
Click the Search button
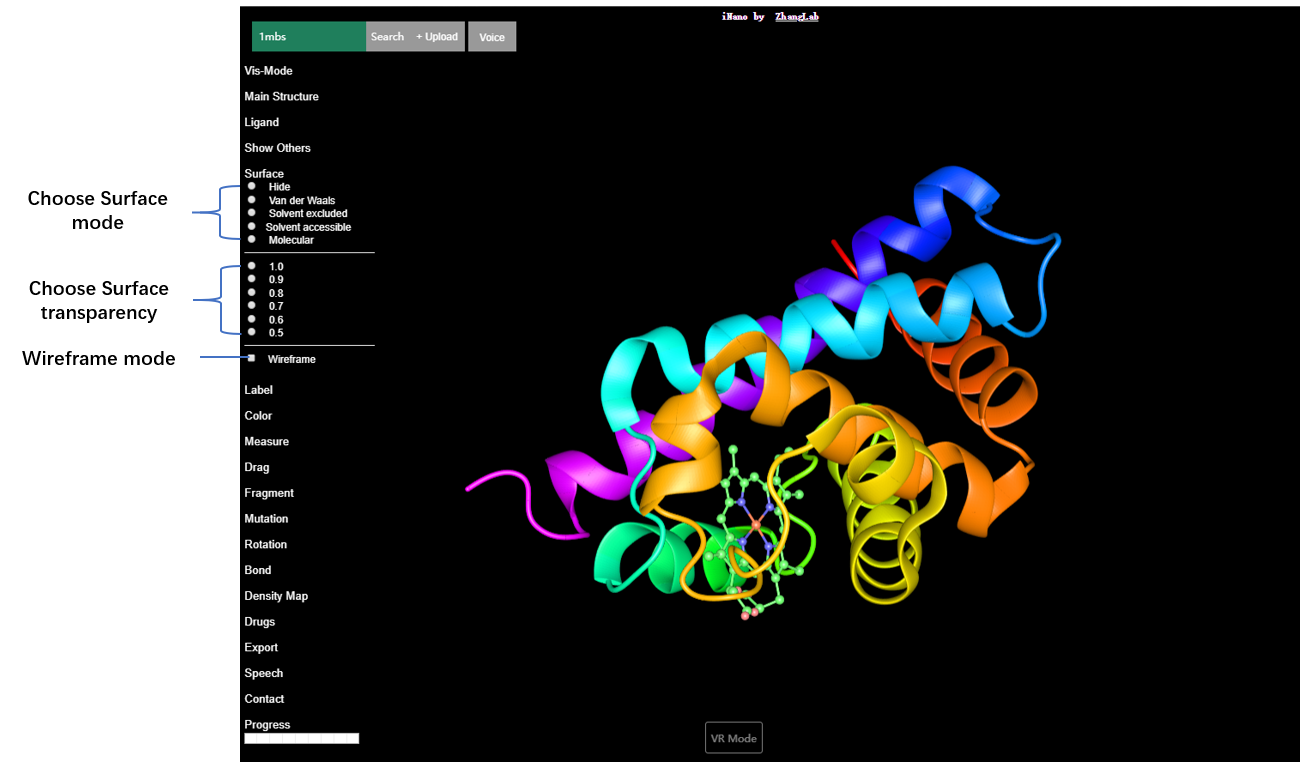387,37
